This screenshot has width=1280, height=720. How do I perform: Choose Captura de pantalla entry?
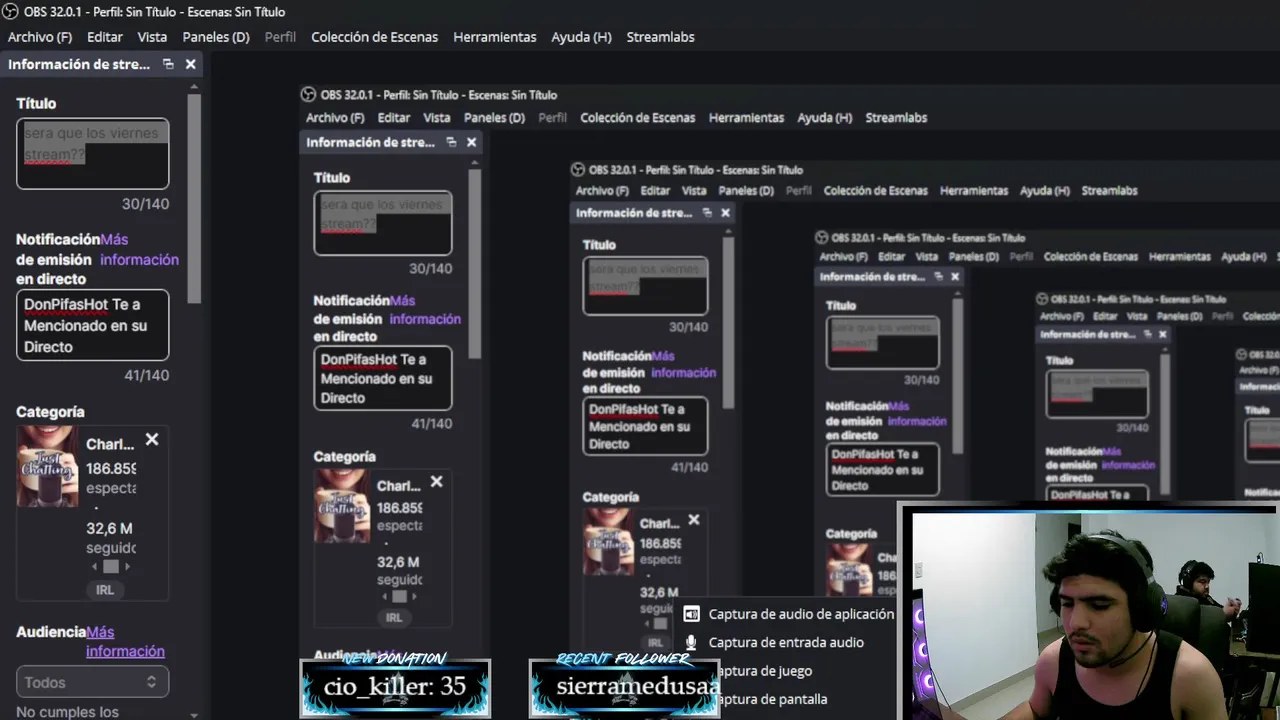coord(772,699)
